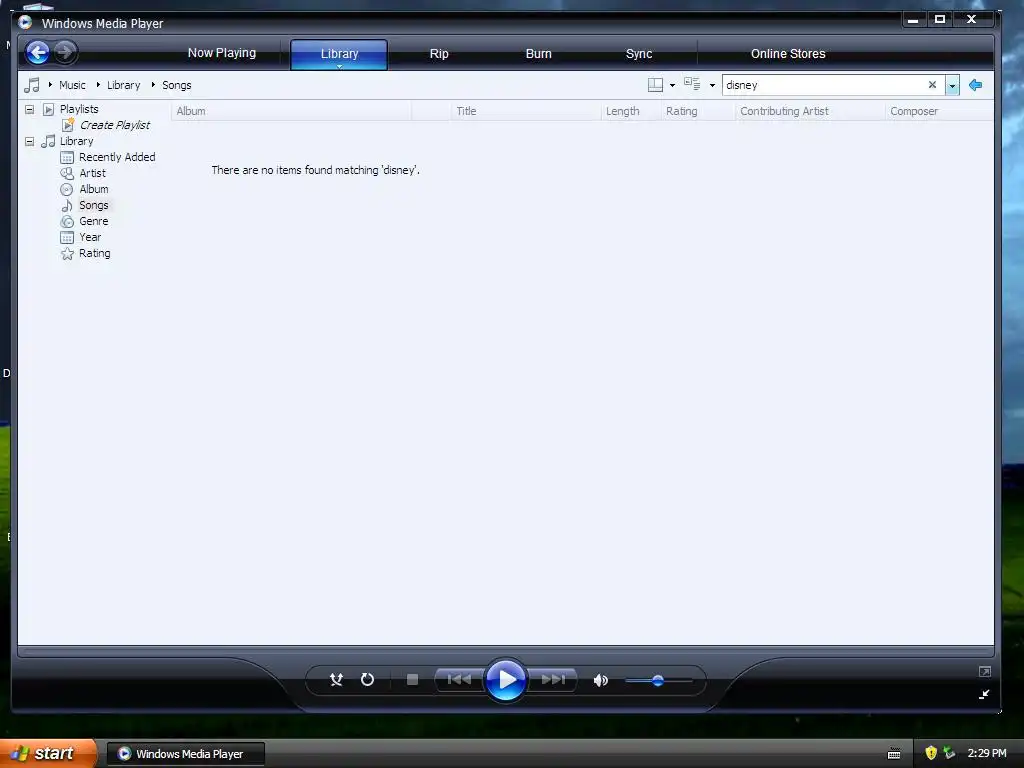Click Windows Media Player taskbar button
This screenshot has width=1024, height=768.
pyautogui.click(x=185, y=754)
